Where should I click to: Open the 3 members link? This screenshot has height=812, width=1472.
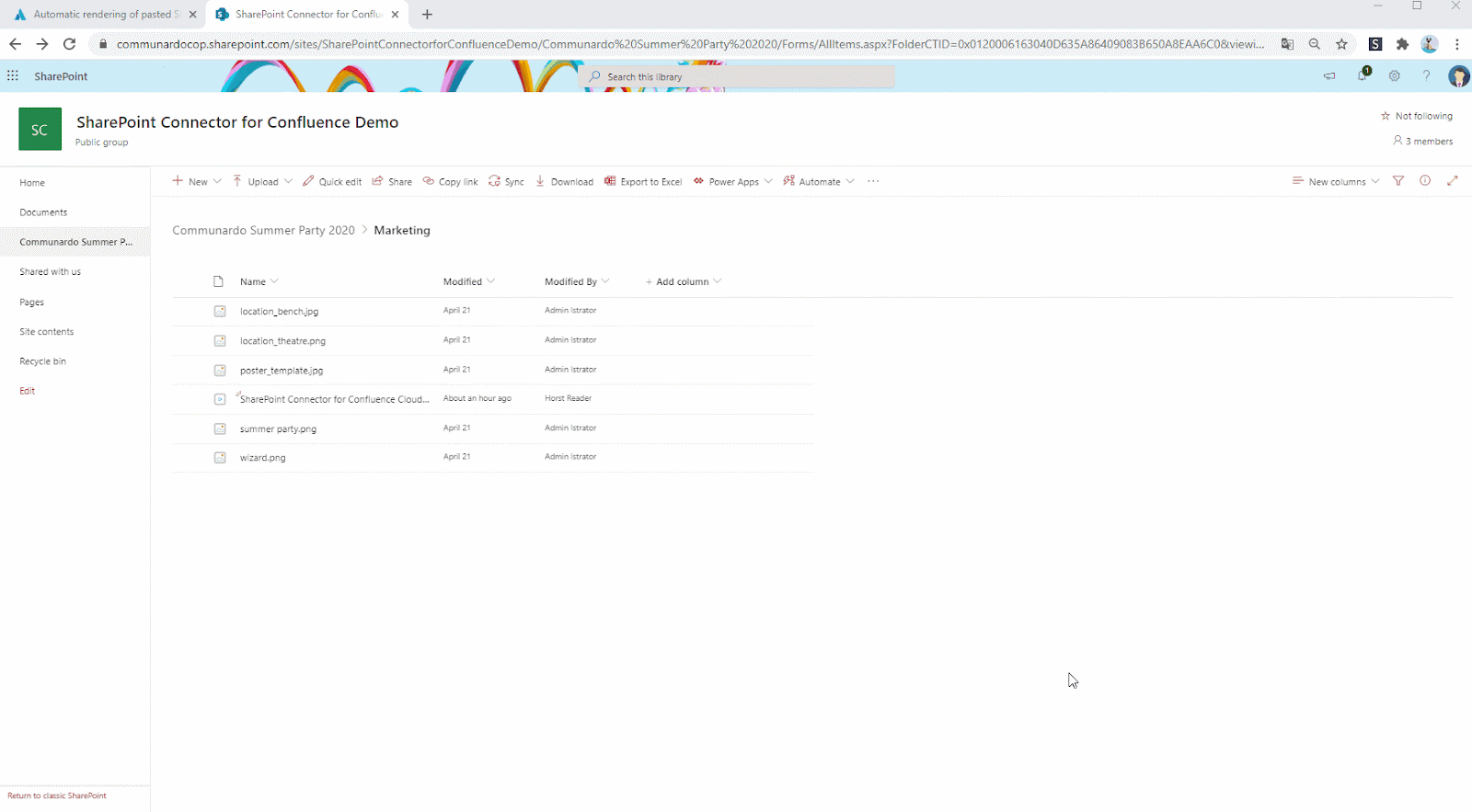pyautogui.click(x=1423, y=141)
